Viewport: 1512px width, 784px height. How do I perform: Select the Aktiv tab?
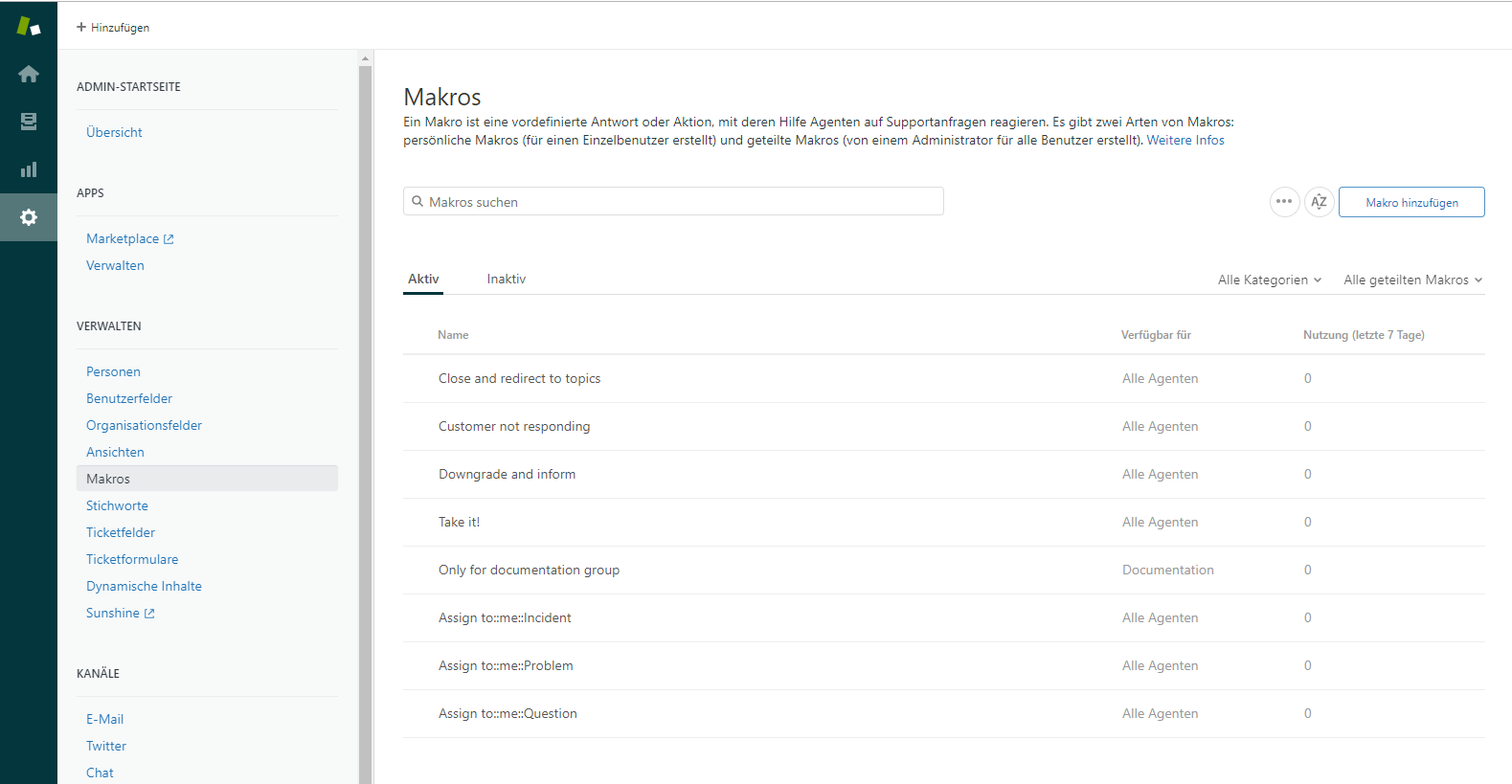coord(423,279)
